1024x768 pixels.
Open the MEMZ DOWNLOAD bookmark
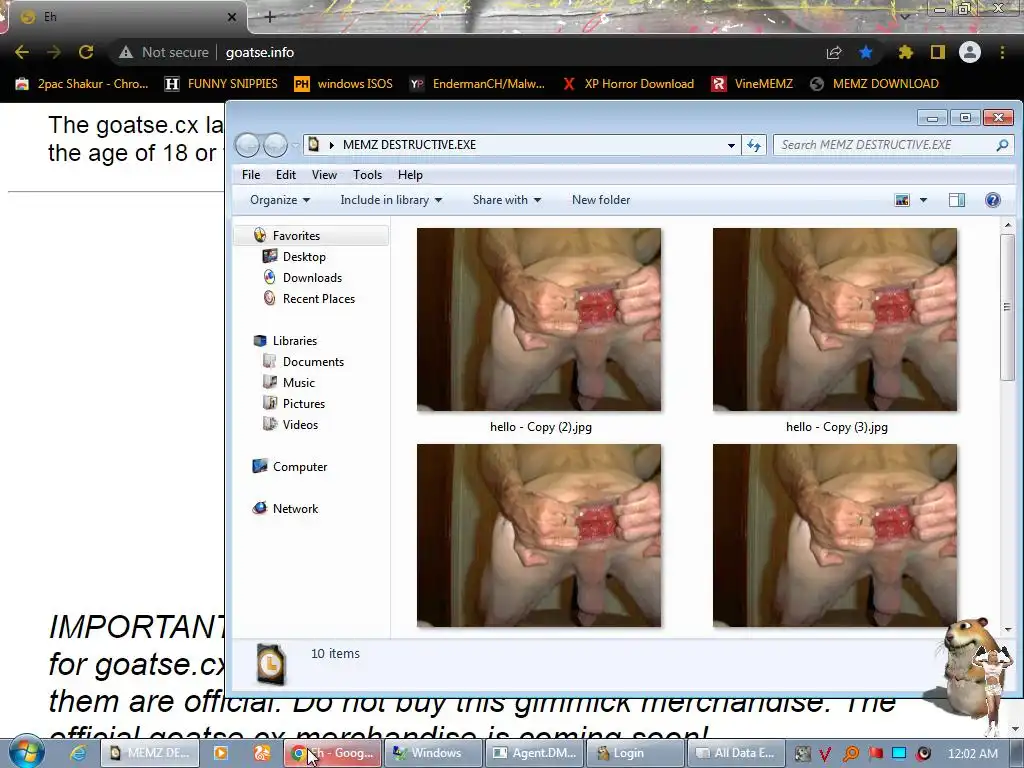[x=874, y=84]
